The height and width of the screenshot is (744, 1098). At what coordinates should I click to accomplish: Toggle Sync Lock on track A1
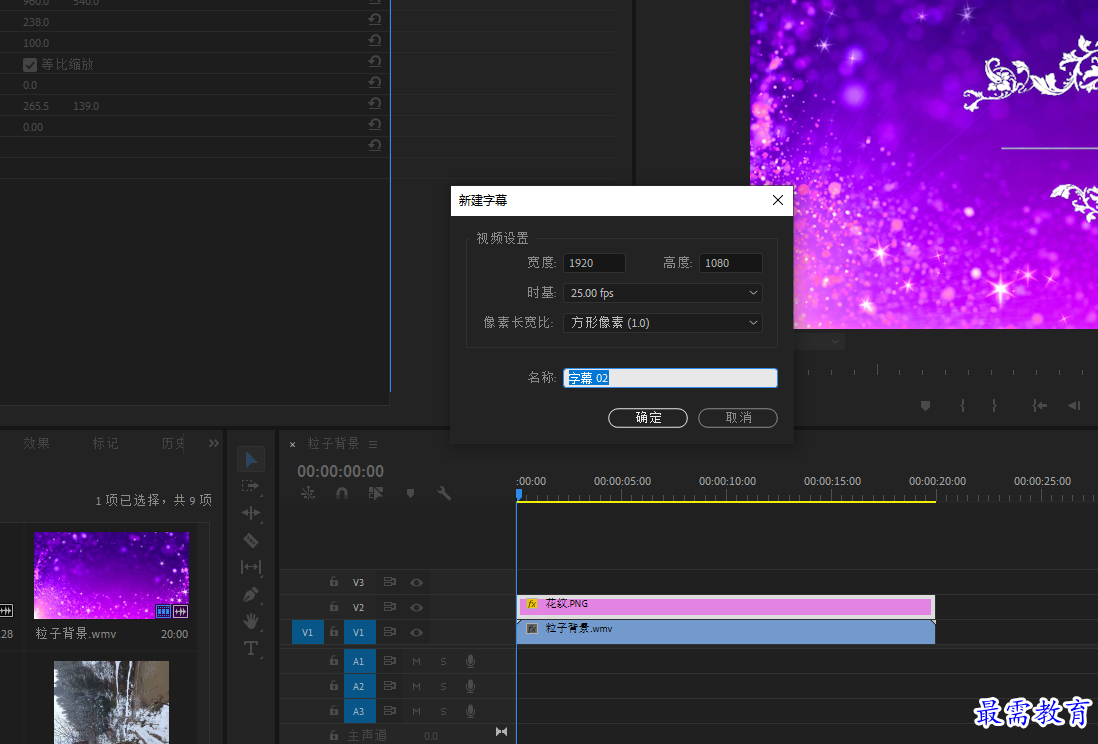point(390,661)
